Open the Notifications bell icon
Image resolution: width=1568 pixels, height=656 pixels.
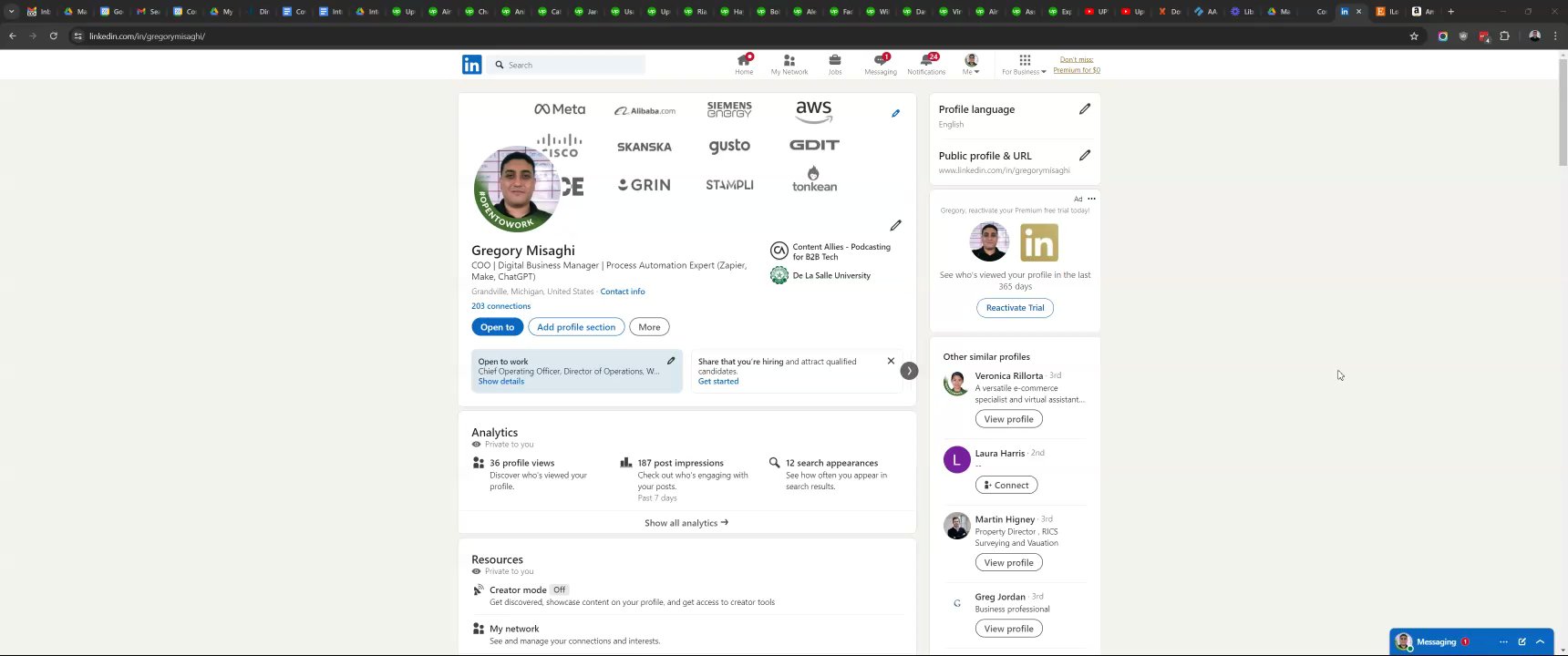[926, 64]
